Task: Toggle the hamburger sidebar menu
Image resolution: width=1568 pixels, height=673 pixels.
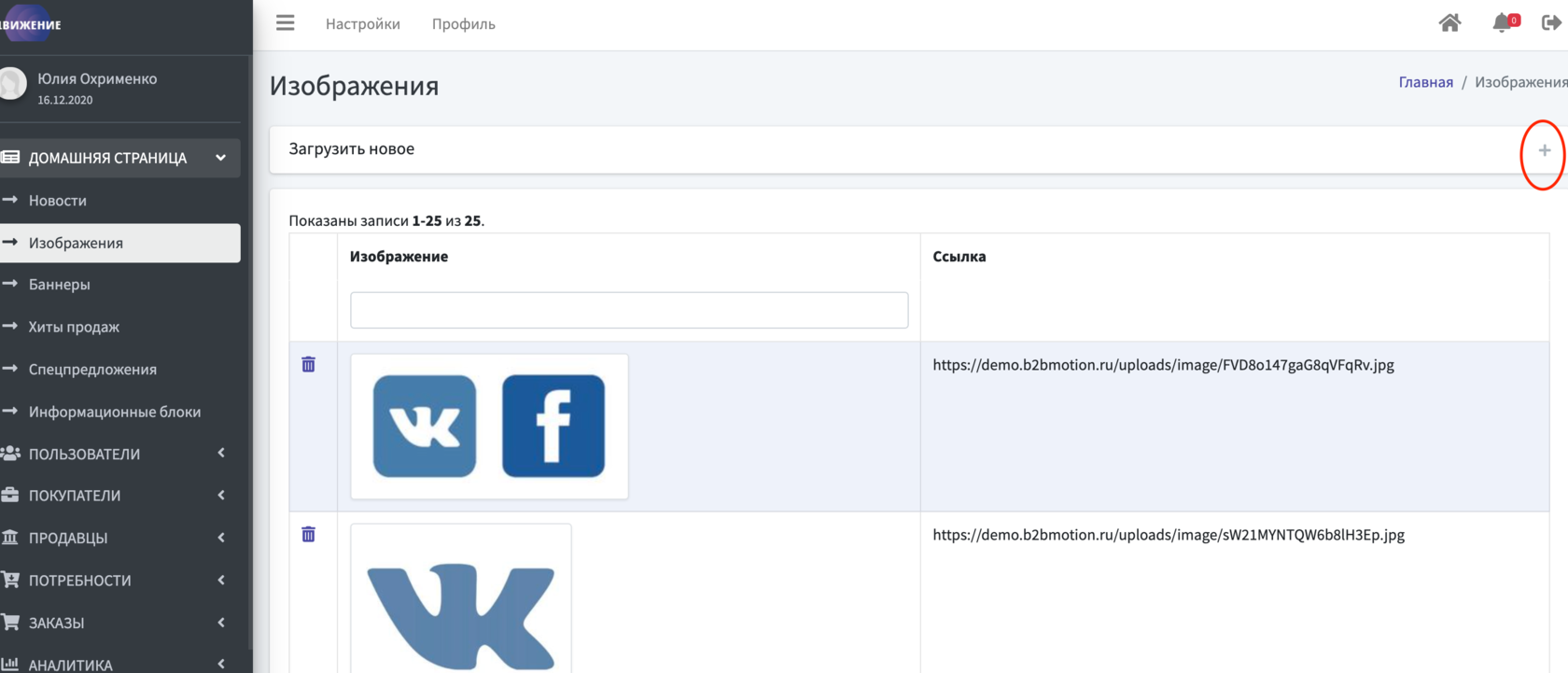Action: point(286,23)
